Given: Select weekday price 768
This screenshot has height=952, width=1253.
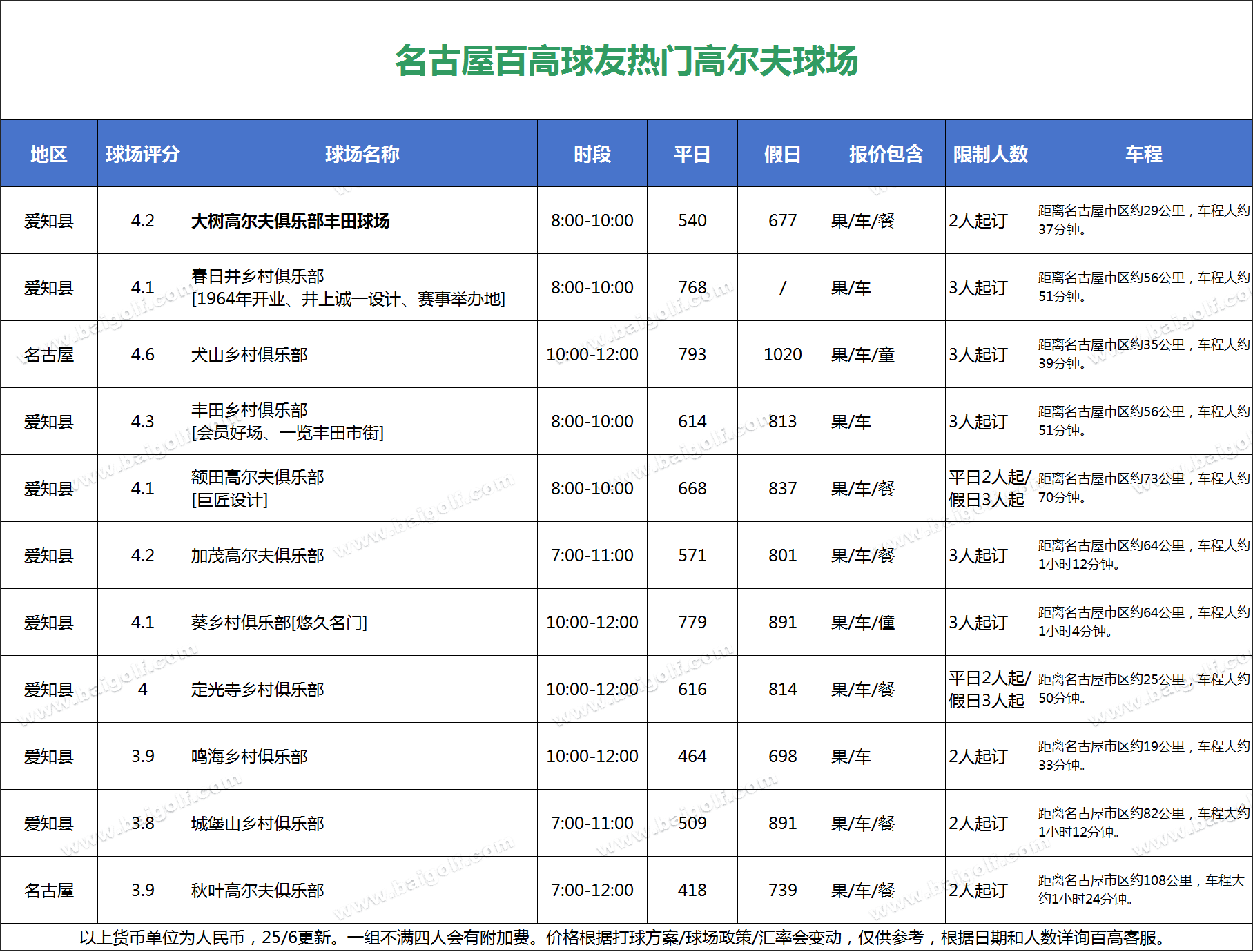Looking at the screenshot, I should (692, 288).
